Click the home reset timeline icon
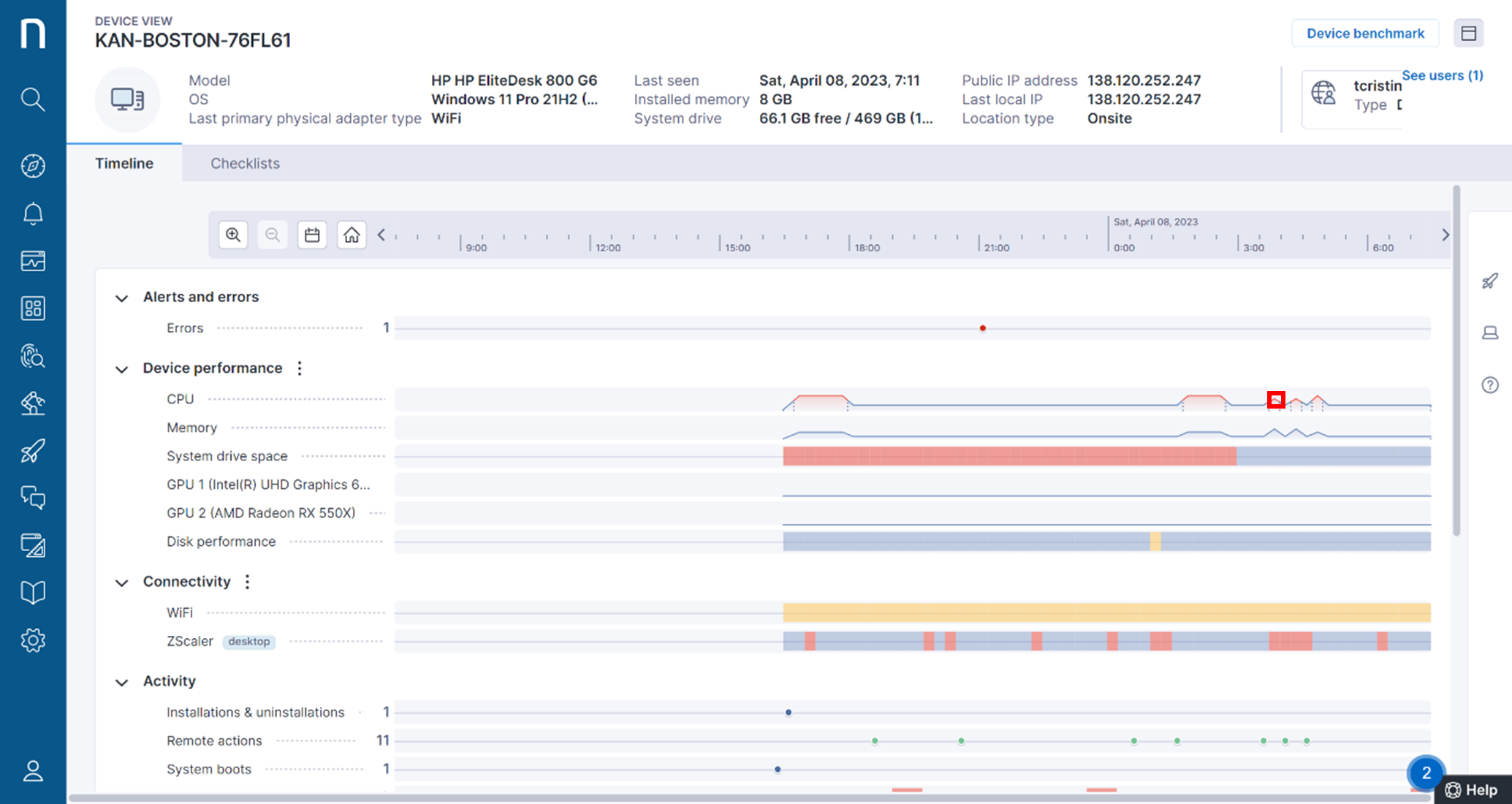The width and height of the screenshot is (1512, 804). (x=352, y=235)
